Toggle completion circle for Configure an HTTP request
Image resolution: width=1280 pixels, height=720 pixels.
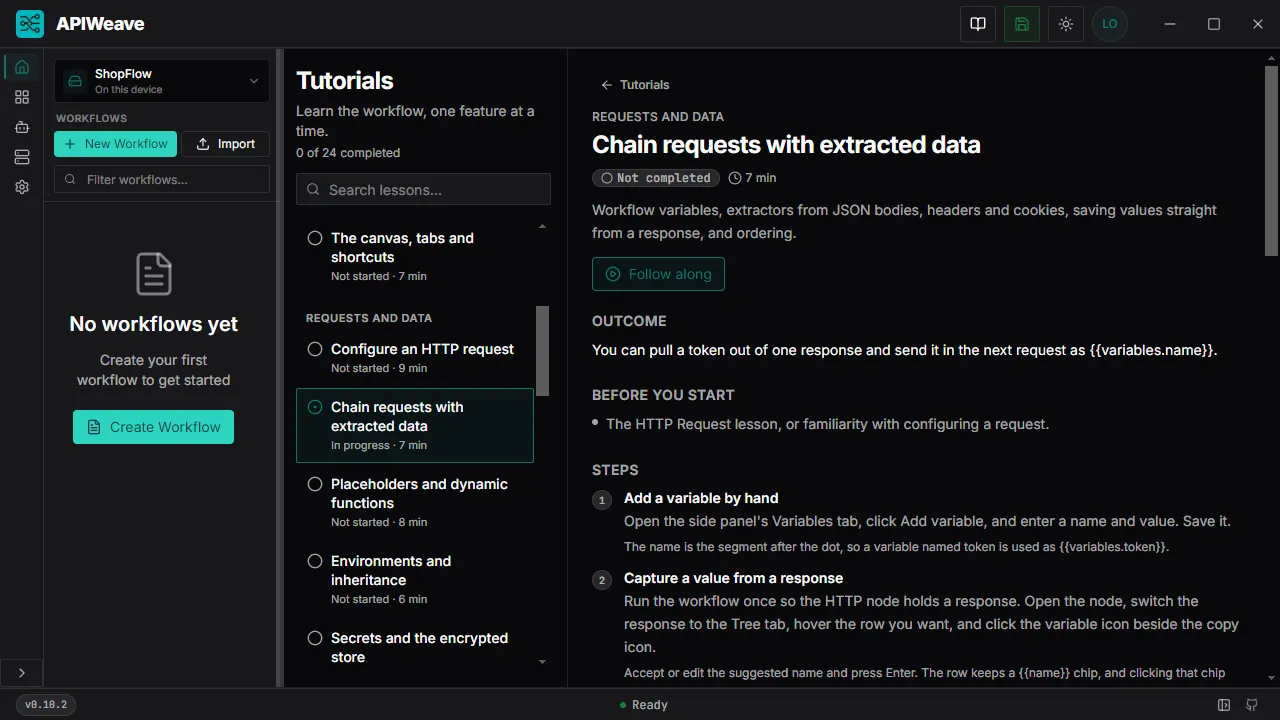point(315,349)
